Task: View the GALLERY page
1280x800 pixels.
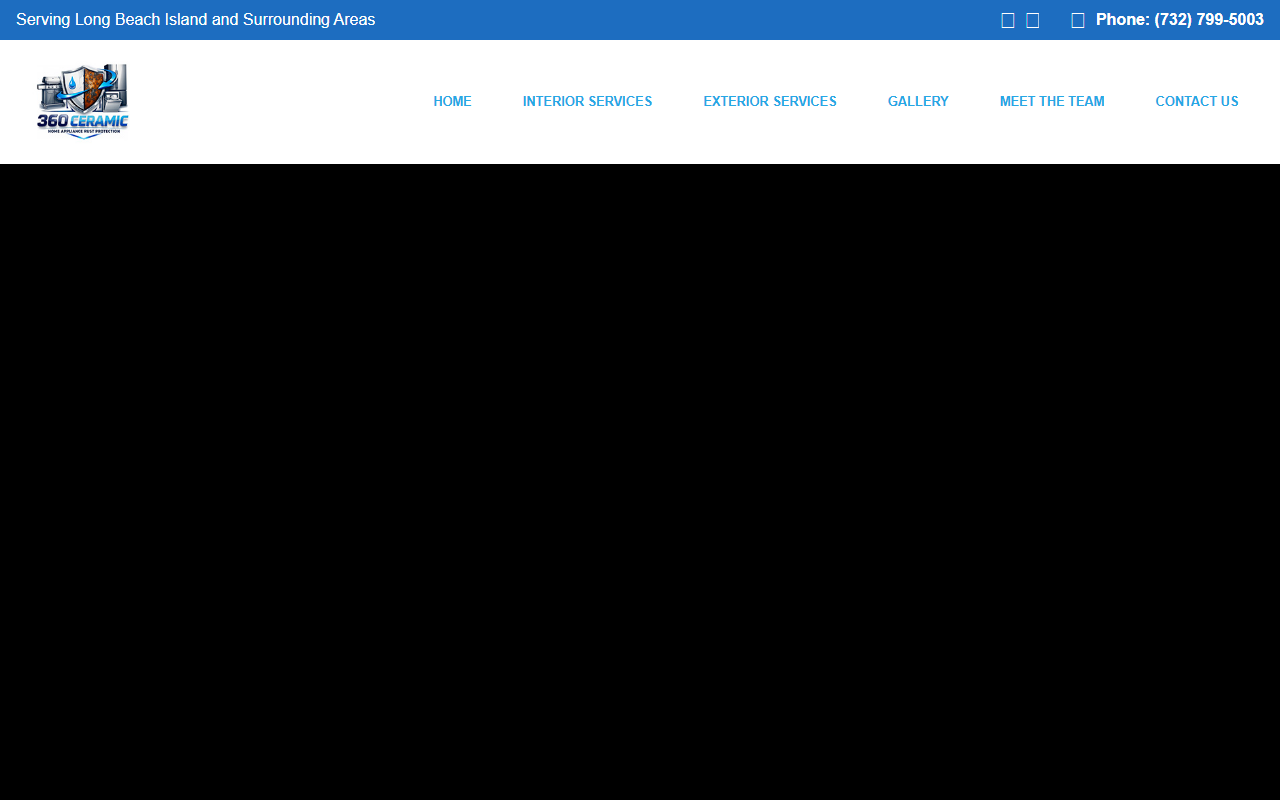Action: click(918, 101)
